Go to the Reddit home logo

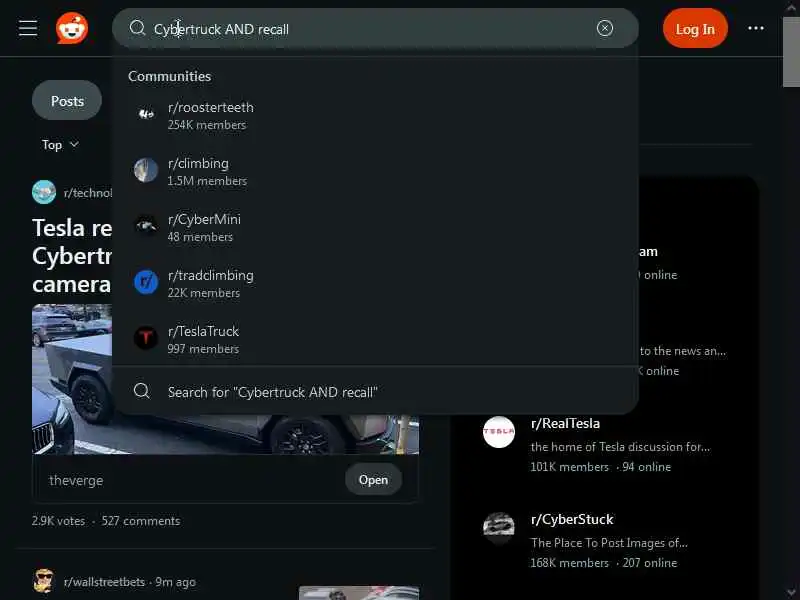[72, 28]
